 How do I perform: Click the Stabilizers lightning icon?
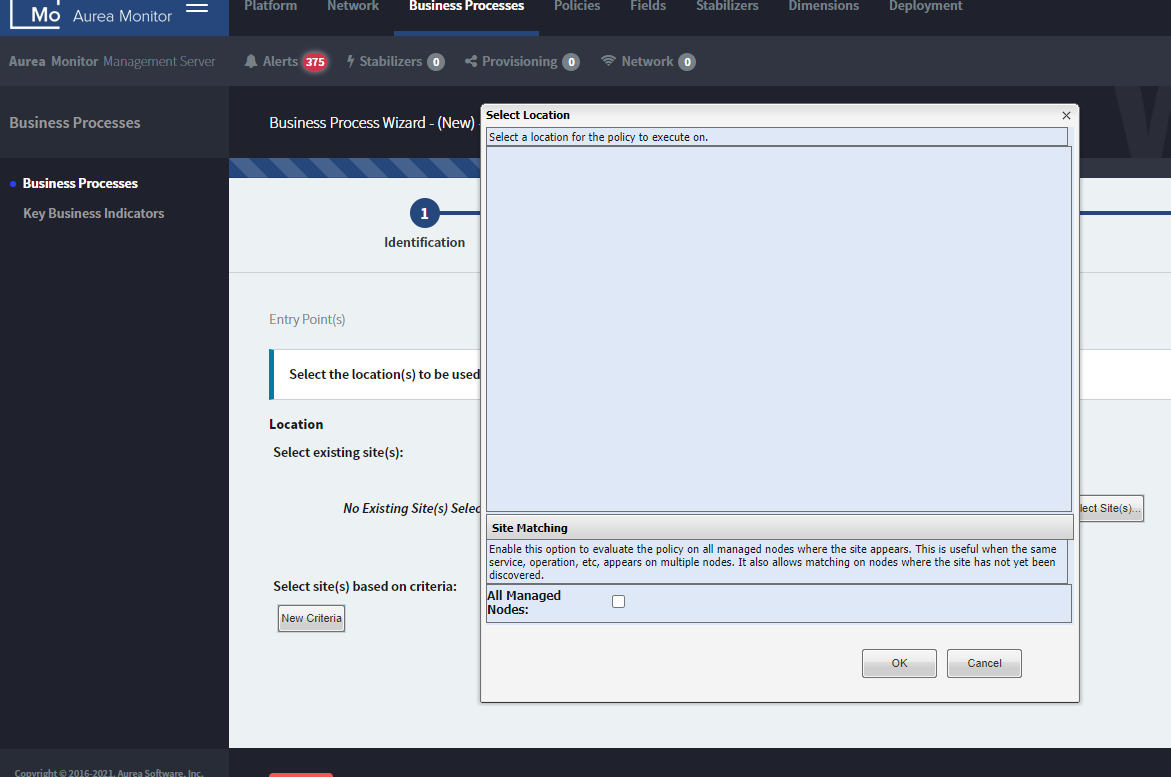click(350, 61)
